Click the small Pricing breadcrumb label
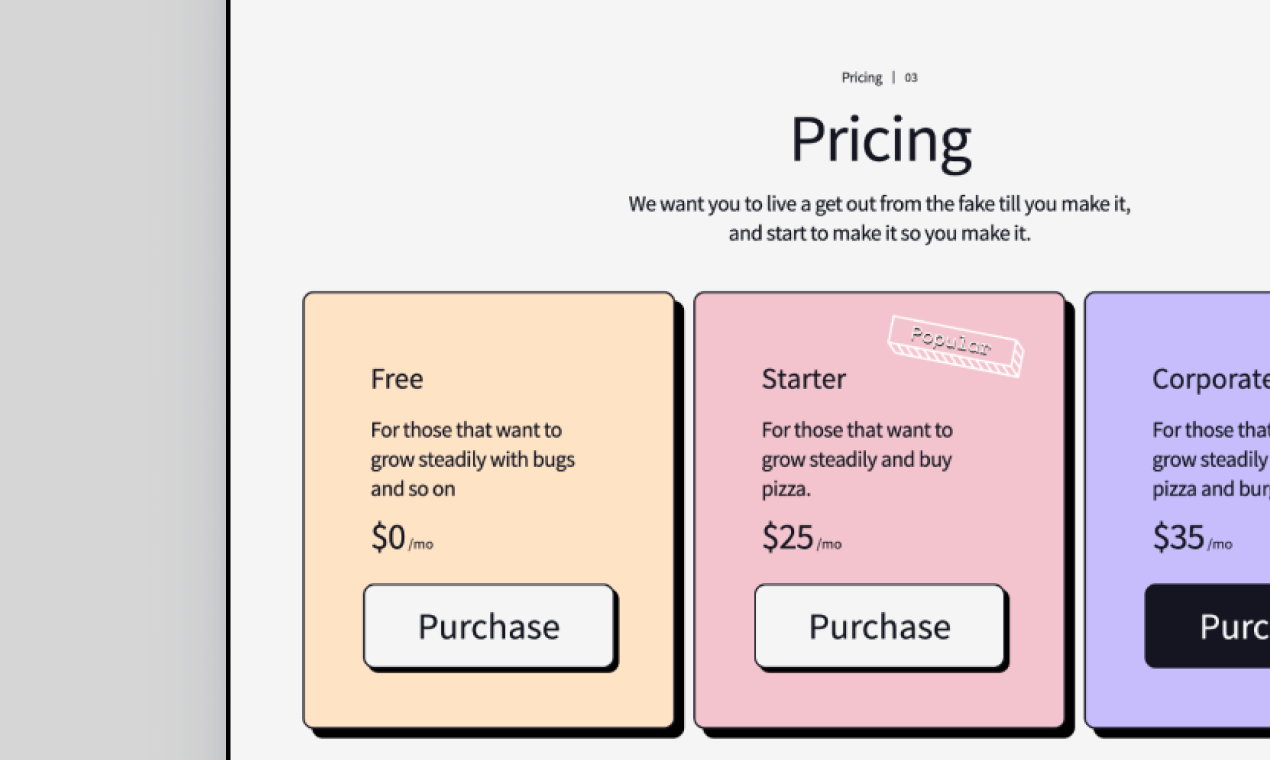This screenshot has width=1270, height=760. [x=862, y=78]
